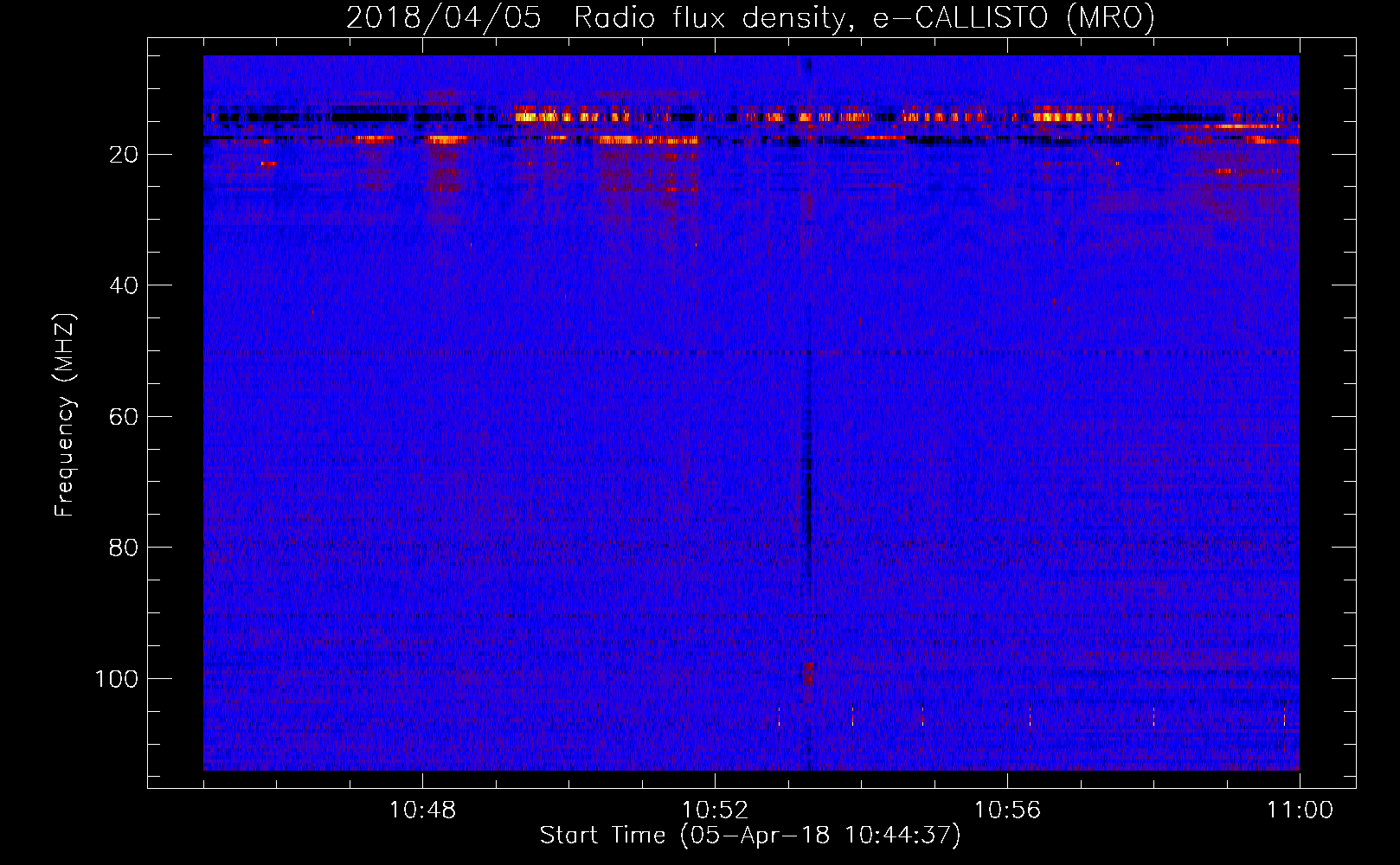
Task: Click the '100' frequency tick label
Action: [x=116, y=679]
